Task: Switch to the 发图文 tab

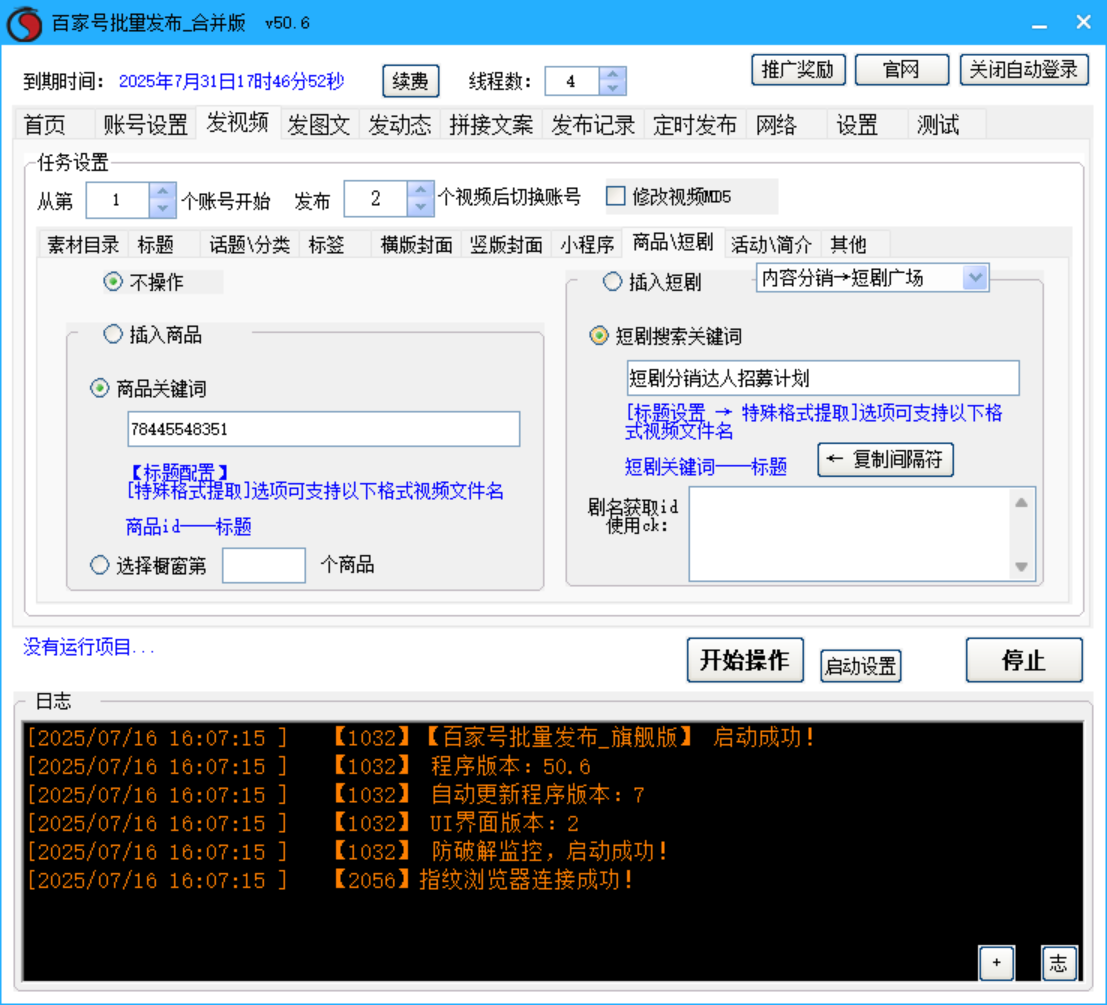Action: click(x=318, y=125)
